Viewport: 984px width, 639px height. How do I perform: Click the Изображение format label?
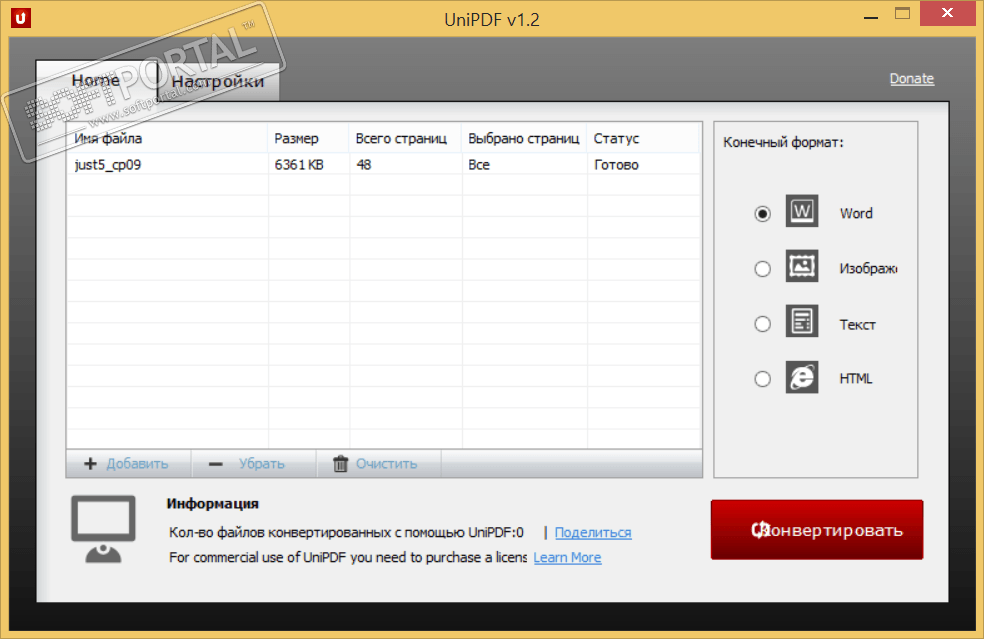pyautogui.click(x=869, y=269)
